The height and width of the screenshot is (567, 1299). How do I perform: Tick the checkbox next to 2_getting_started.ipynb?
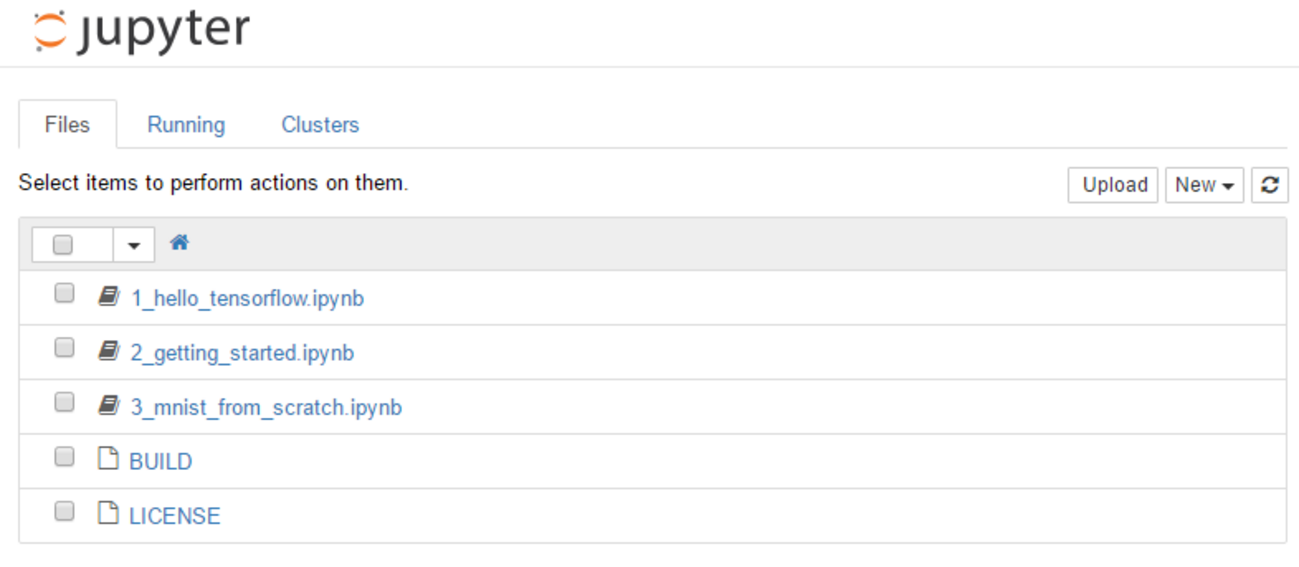point(64,348)
